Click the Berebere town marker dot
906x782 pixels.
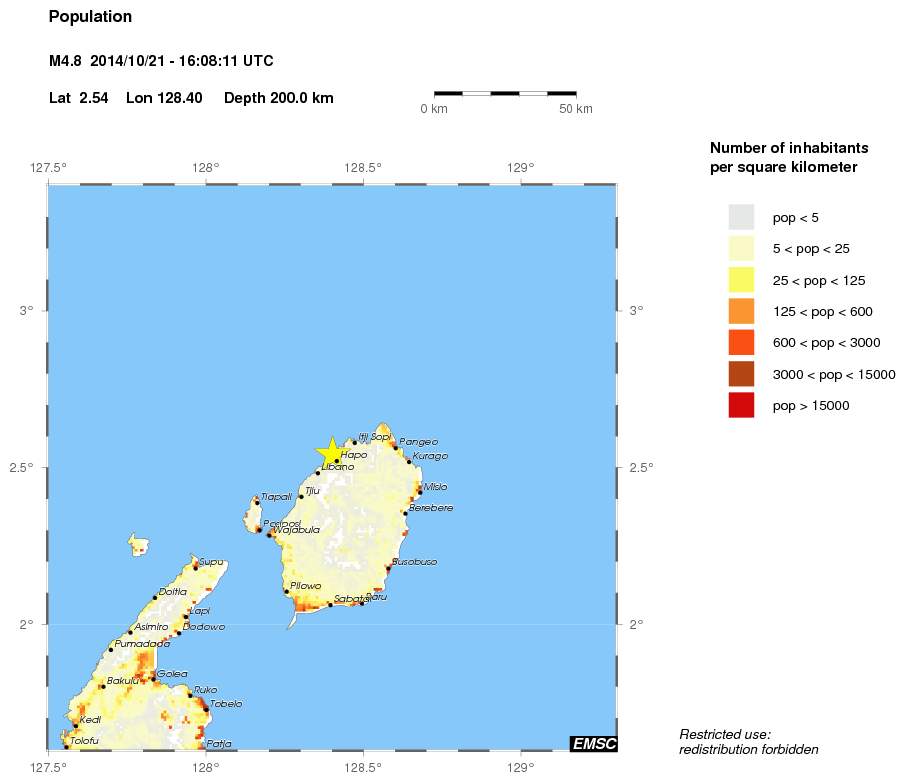pyautogui.click(x=405, y=513)
